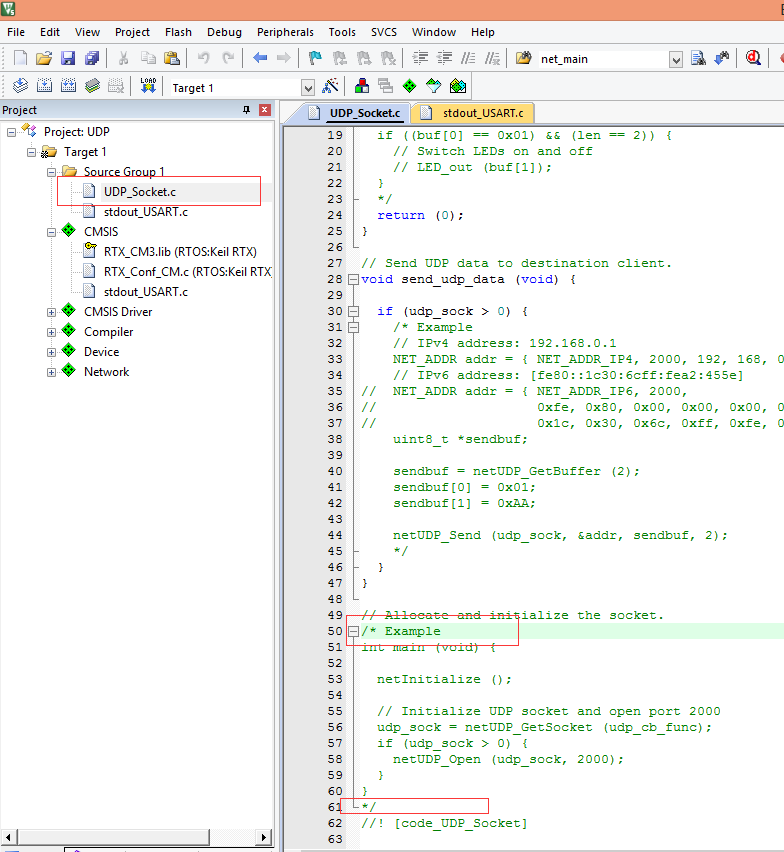
Task: Expand the CMSIS Driver node
Action: point(52,312)
